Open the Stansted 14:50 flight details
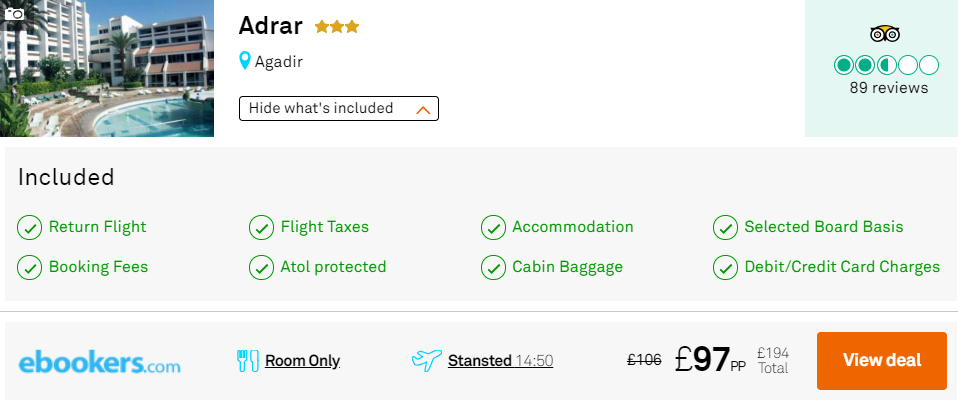This screenshot has height=402, width=958. 500,361
